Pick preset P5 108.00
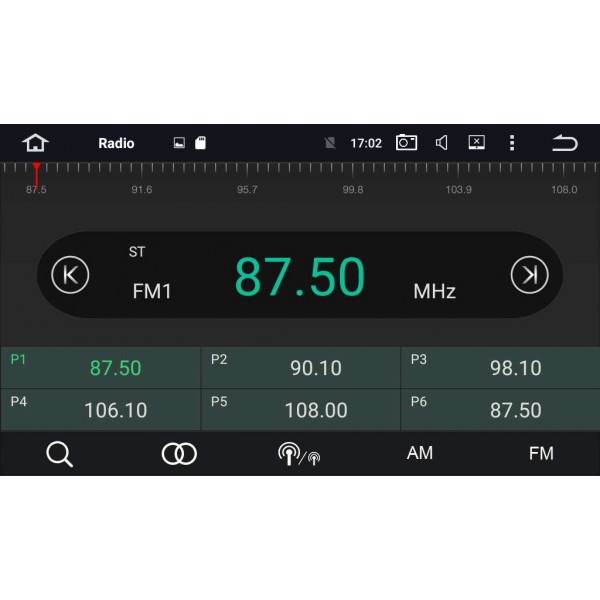This screenshot has height=600, width=600. click(x=300, y=410)
